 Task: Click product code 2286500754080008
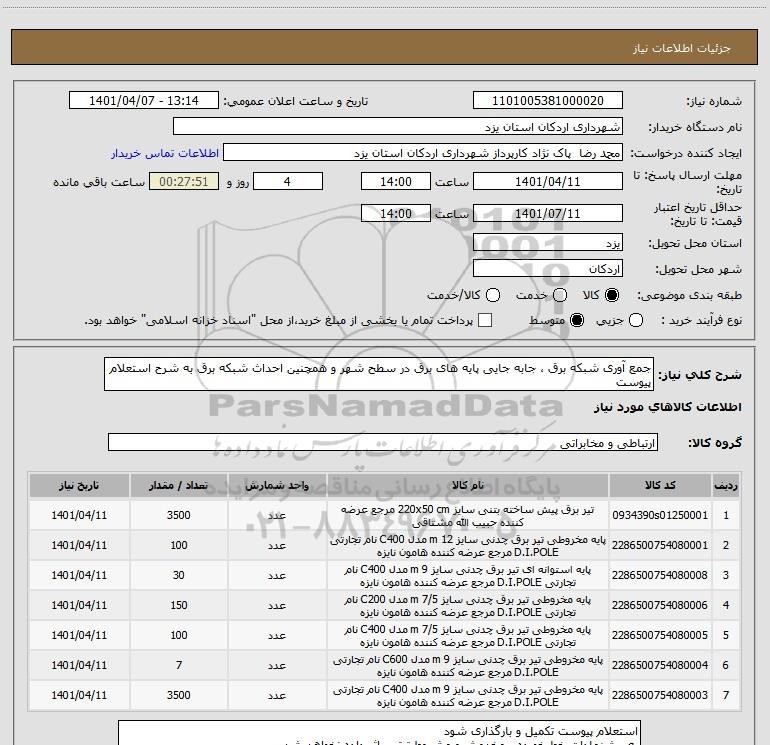(660, 575)
